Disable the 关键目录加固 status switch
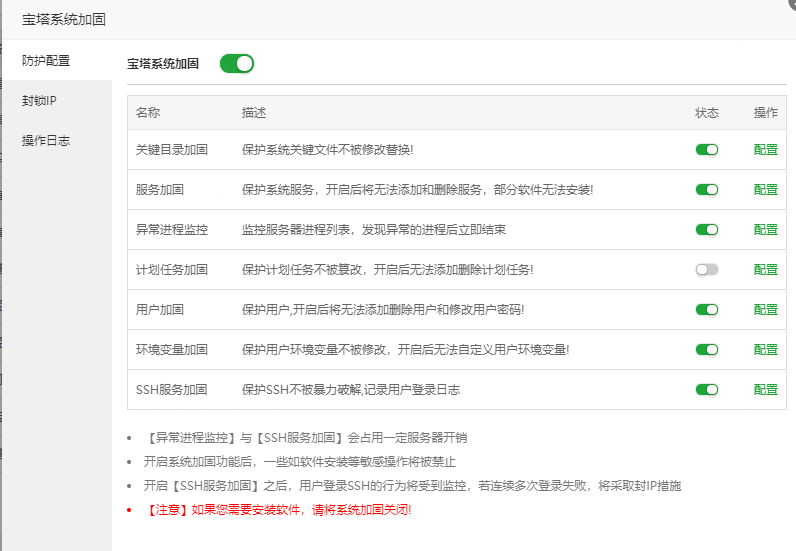 (x=707, y=150)
